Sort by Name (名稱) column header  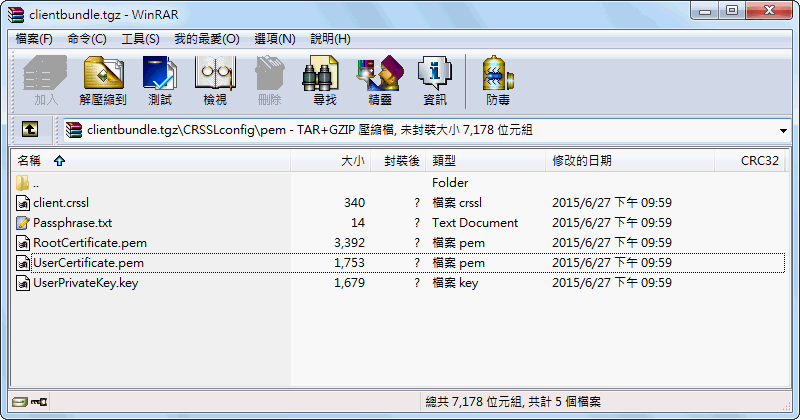(151, 161)
